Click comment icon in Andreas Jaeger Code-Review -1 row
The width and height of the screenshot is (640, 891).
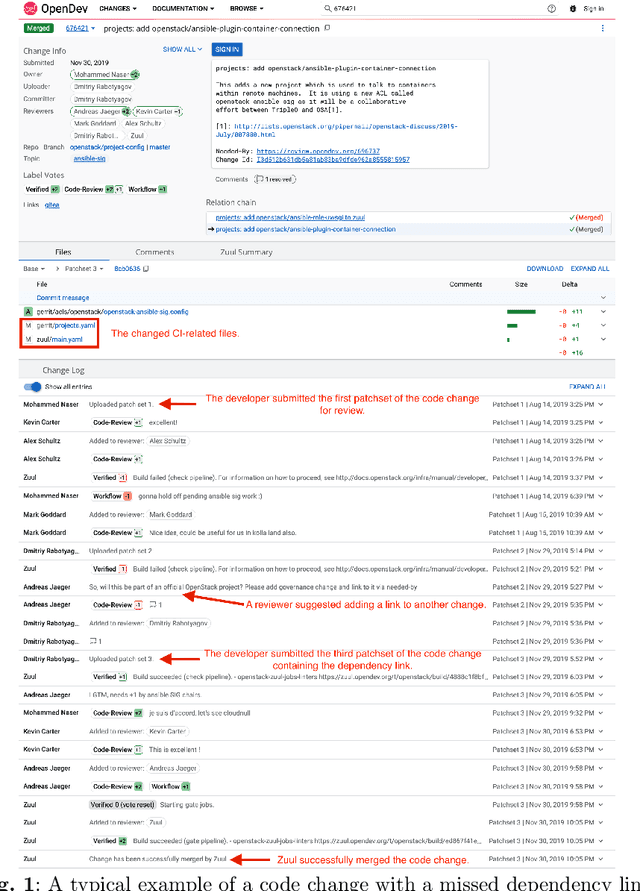pyautogui.click(x=155, y=605)
